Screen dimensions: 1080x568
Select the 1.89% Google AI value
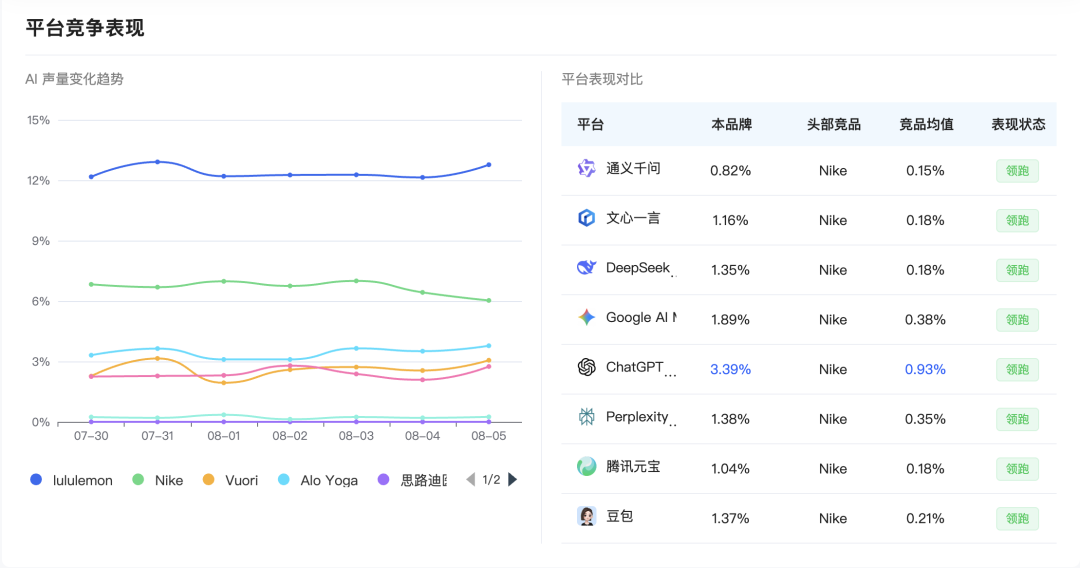point(730,319)
